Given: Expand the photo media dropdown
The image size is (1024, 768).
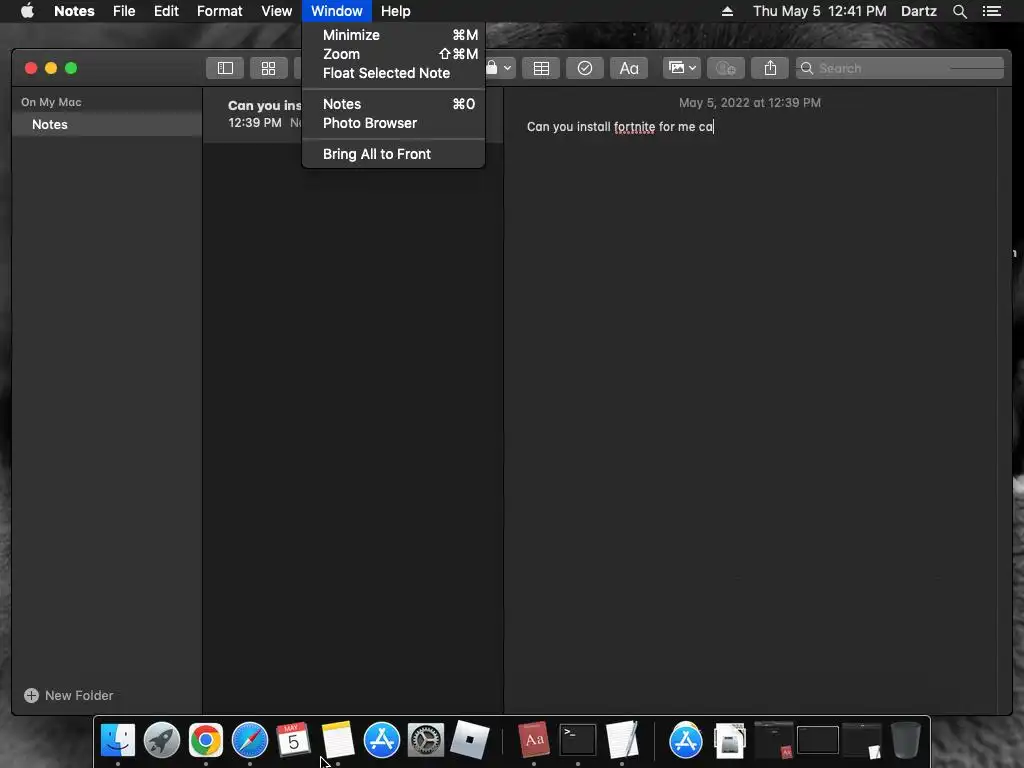Looking at the screenshot, I should [x=682, y=68].
